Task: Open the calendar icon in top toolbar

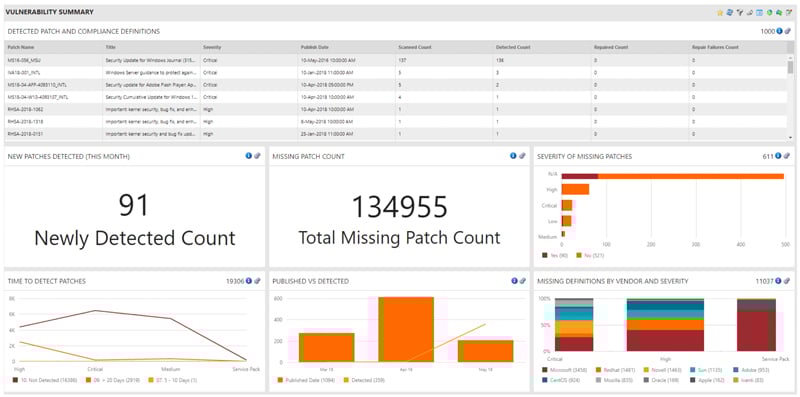Action: click(x=759, y=13)
